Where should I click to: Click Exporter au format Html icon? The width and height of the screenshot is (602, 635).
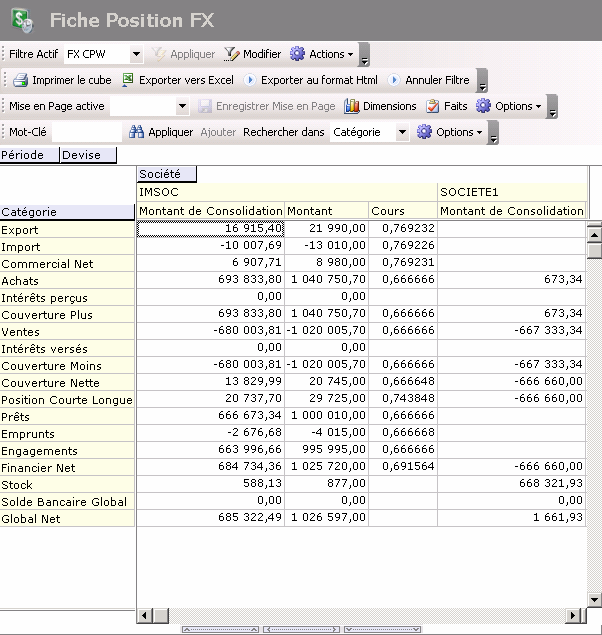pos(250,80)
